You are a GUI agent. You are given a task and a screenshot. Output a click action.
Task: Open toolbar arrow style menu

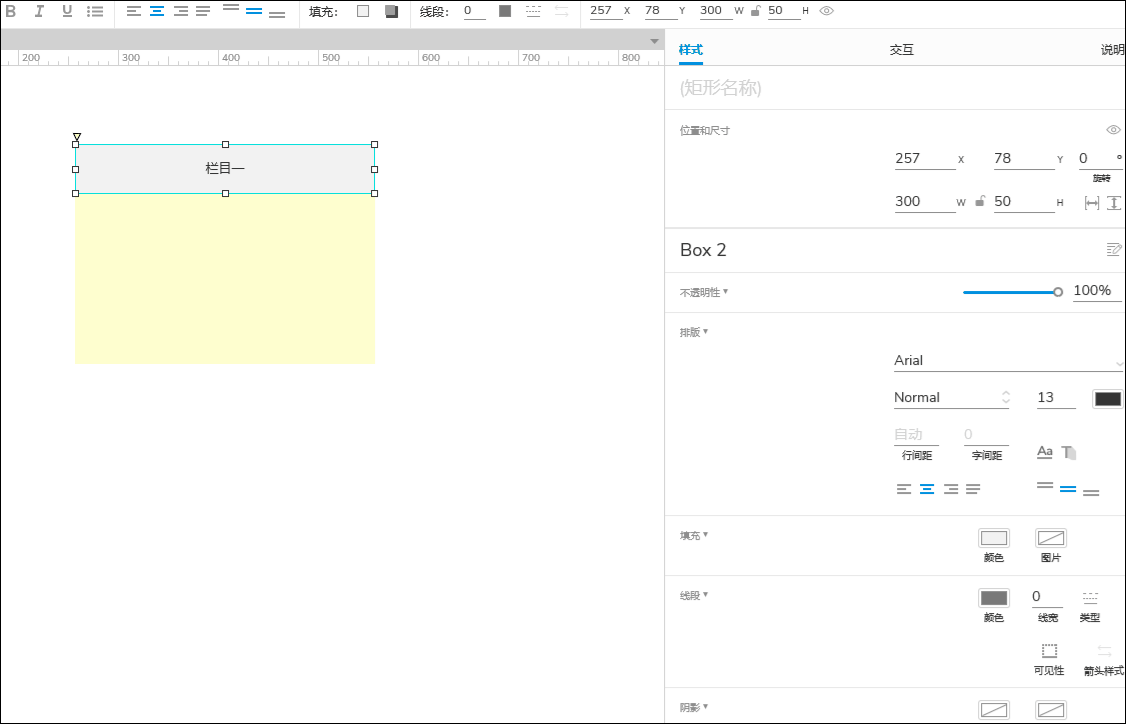tap(562, 11)
